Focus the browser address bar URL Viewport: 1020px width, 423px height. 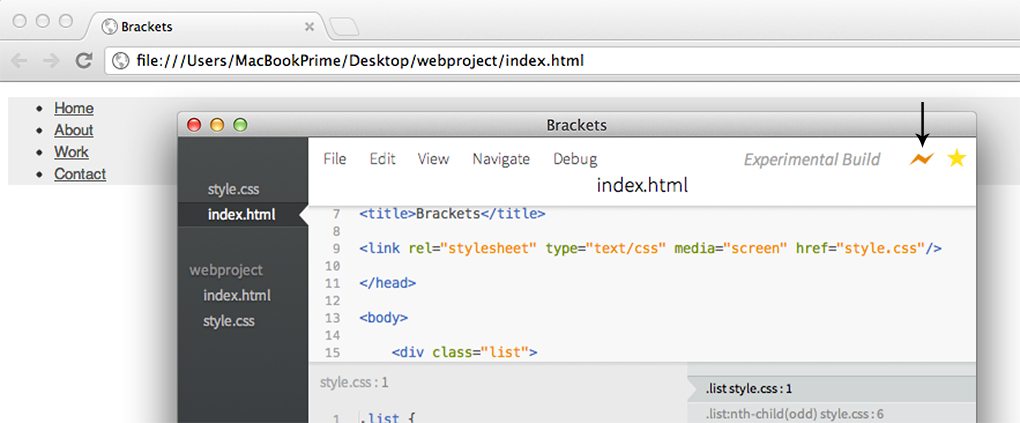pos(360,61)
